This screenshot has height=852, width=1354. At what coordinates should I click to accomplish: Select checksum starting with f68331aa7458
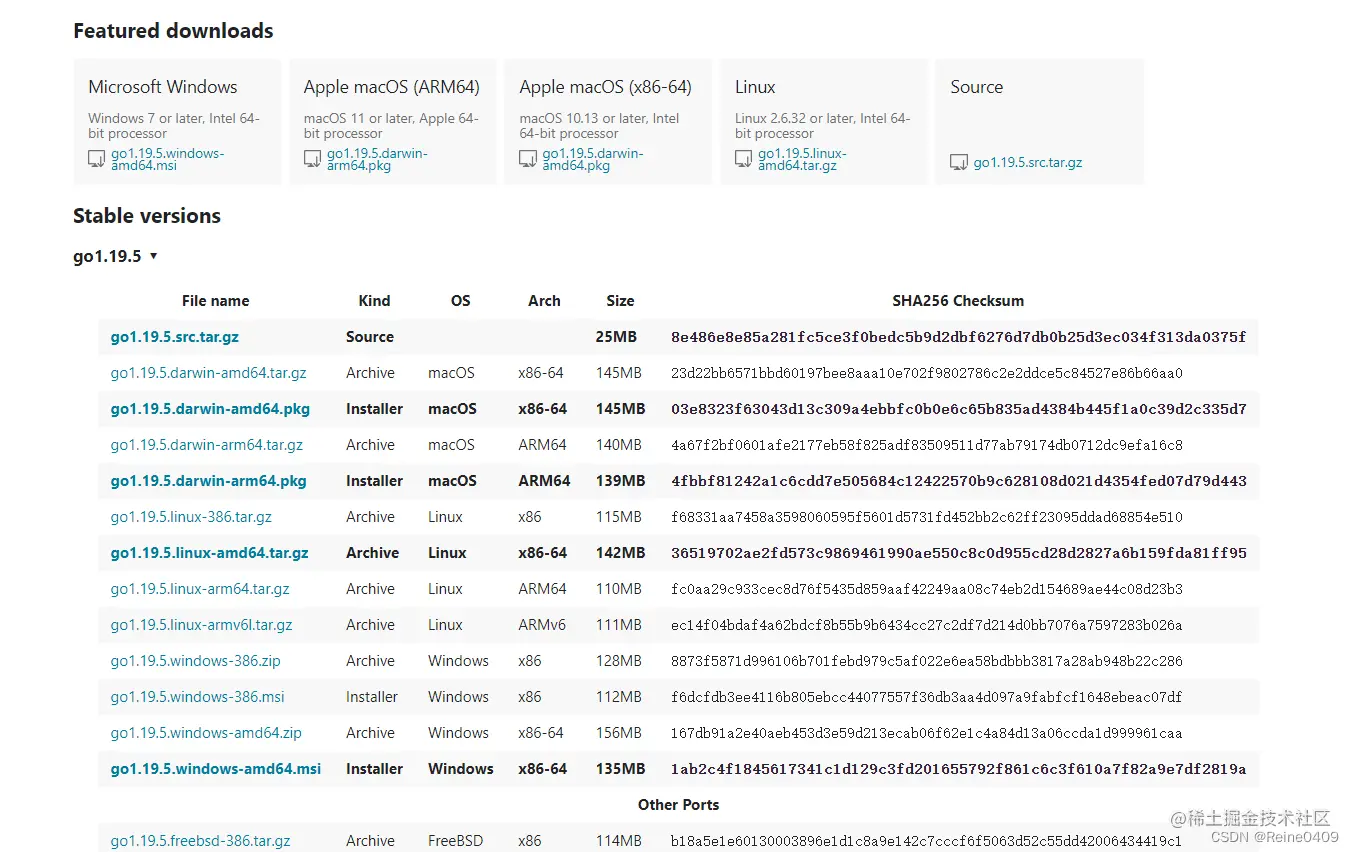click(x=927, y=517)
